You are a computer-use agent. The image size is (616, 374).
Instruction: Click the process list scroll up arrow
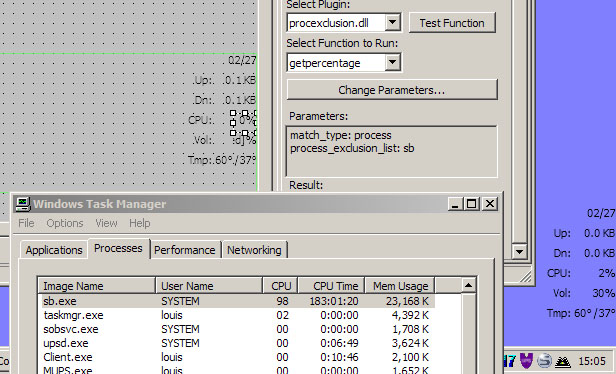(x=468, y=285)
